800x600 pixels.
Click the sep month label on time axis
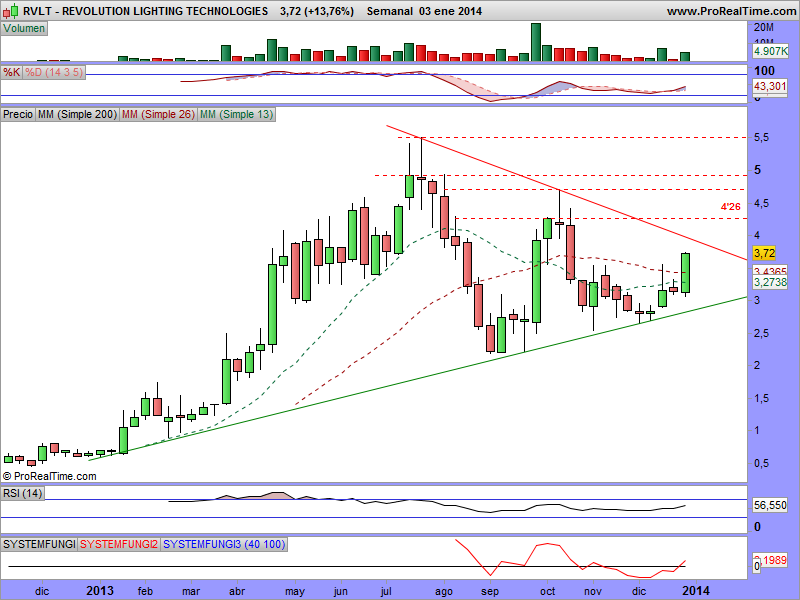click(x=490, y=591)
